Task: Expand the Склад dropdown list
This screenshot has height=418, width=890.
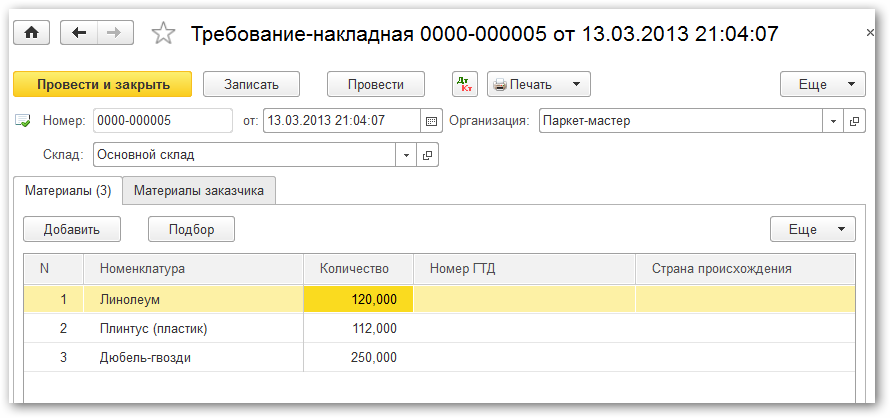Action: 406,154
